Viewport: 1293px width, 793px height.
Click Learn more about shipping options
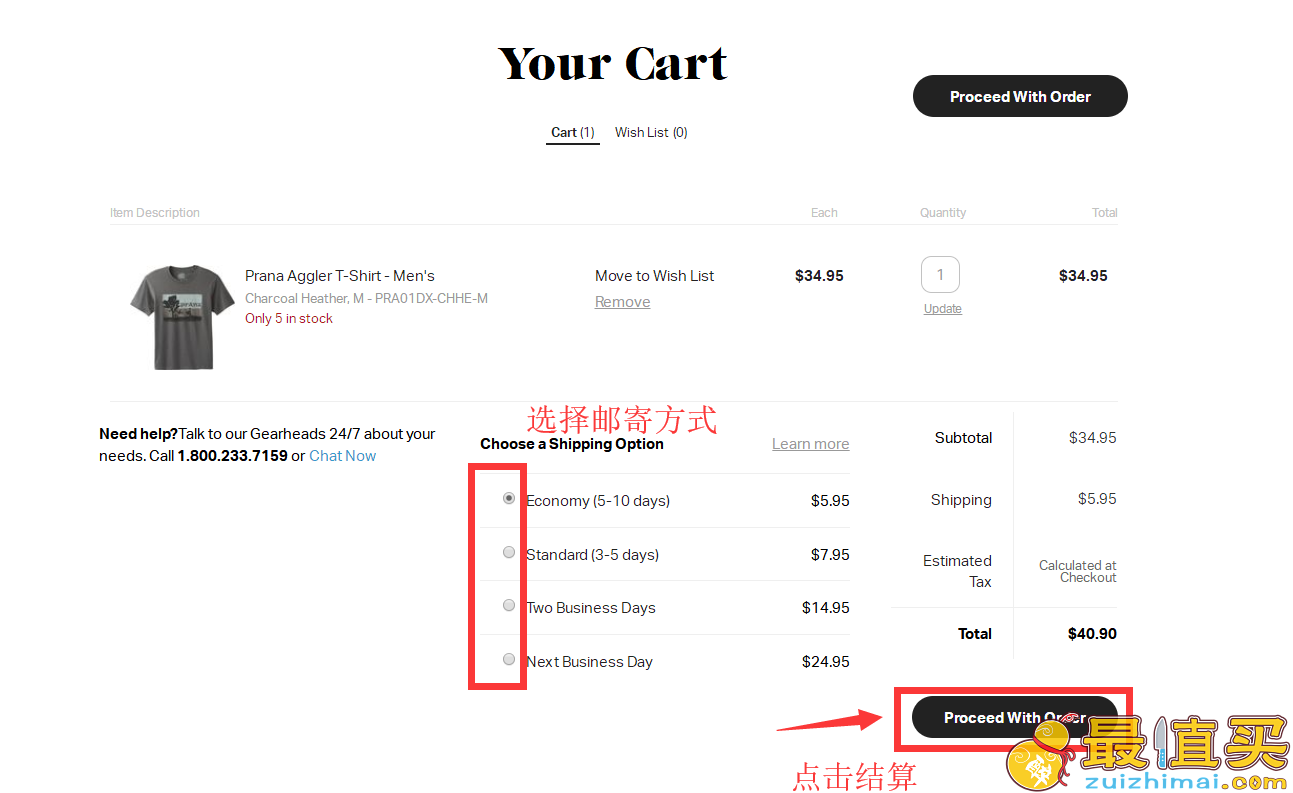pyautogui.click(x=811, y=444)
